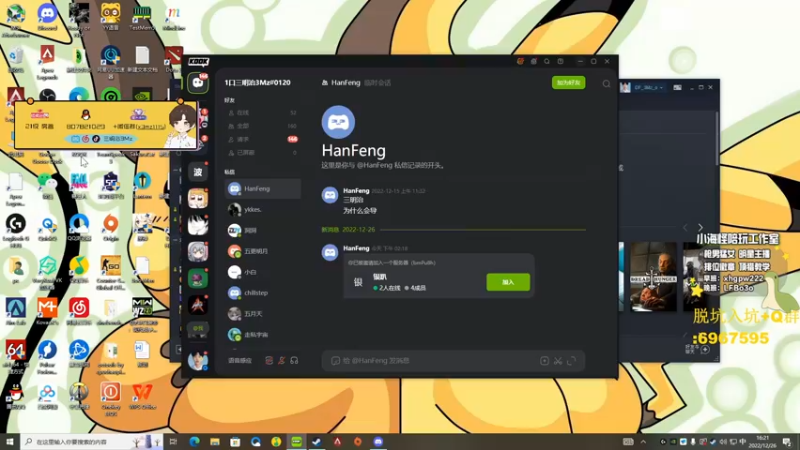
Task: Open WPS Office desktop shortcut
Action: (142, 396)
